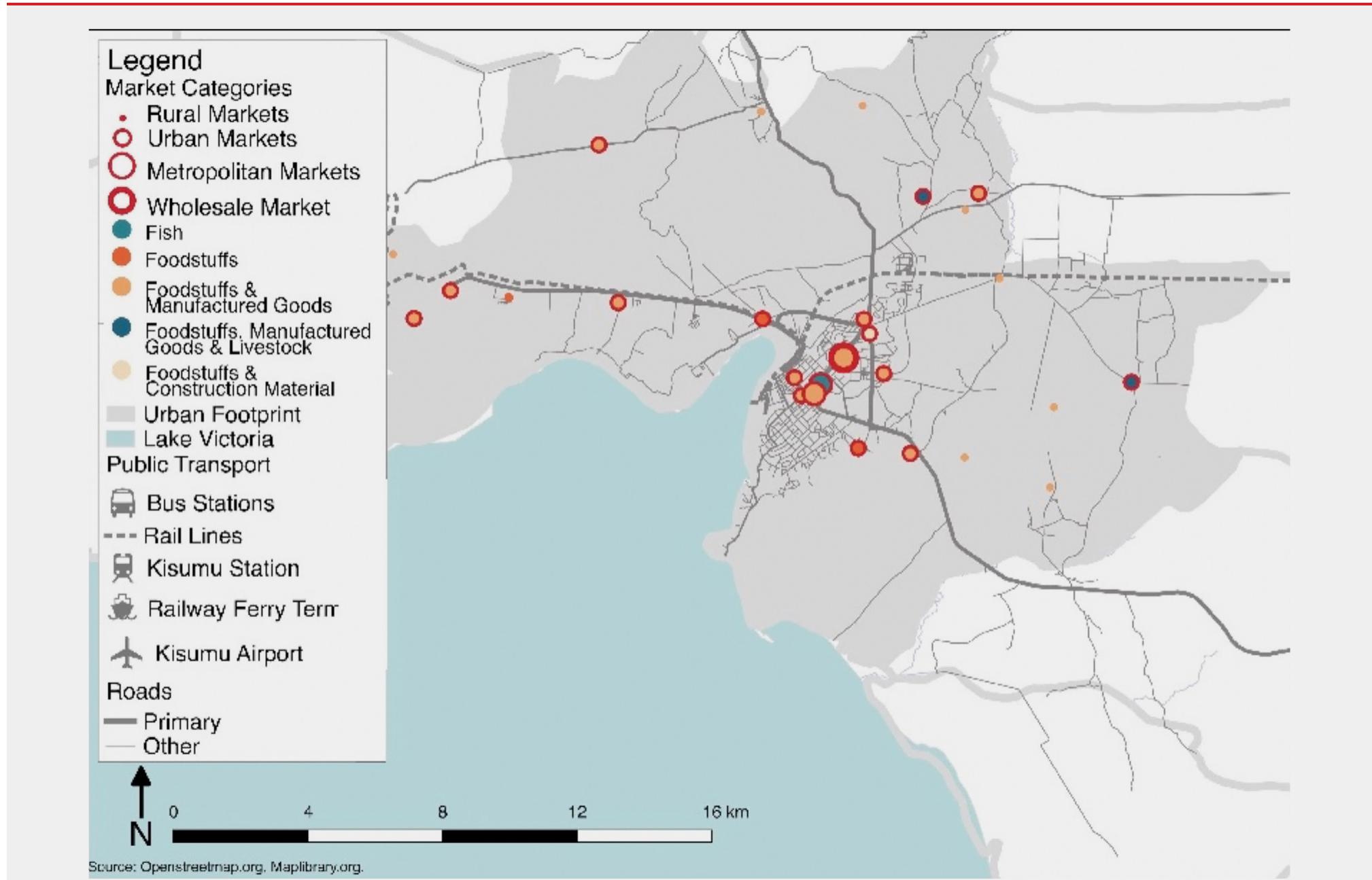Select the Metropolitan Markets legend symbol

pos(123,164)
